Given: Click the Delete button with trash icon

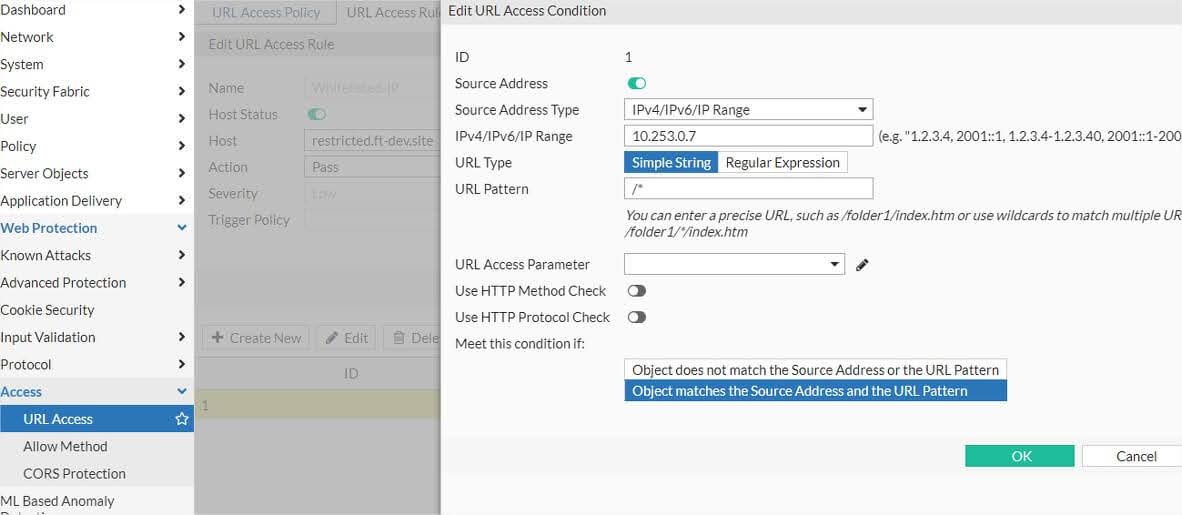Looking at the screenshot, I should tap(412, 338).
